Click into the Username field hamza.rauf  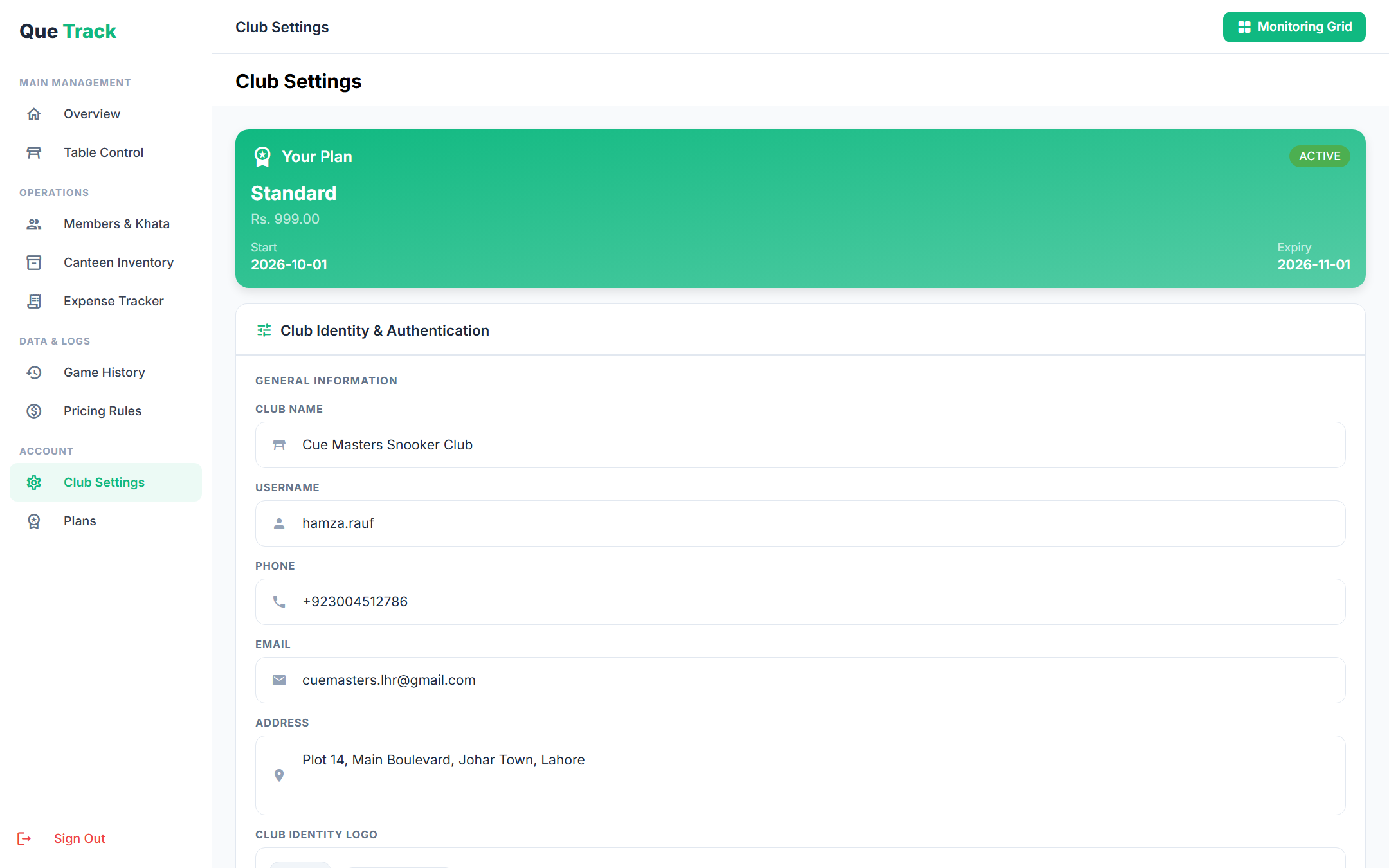click(x=800, y=523)
